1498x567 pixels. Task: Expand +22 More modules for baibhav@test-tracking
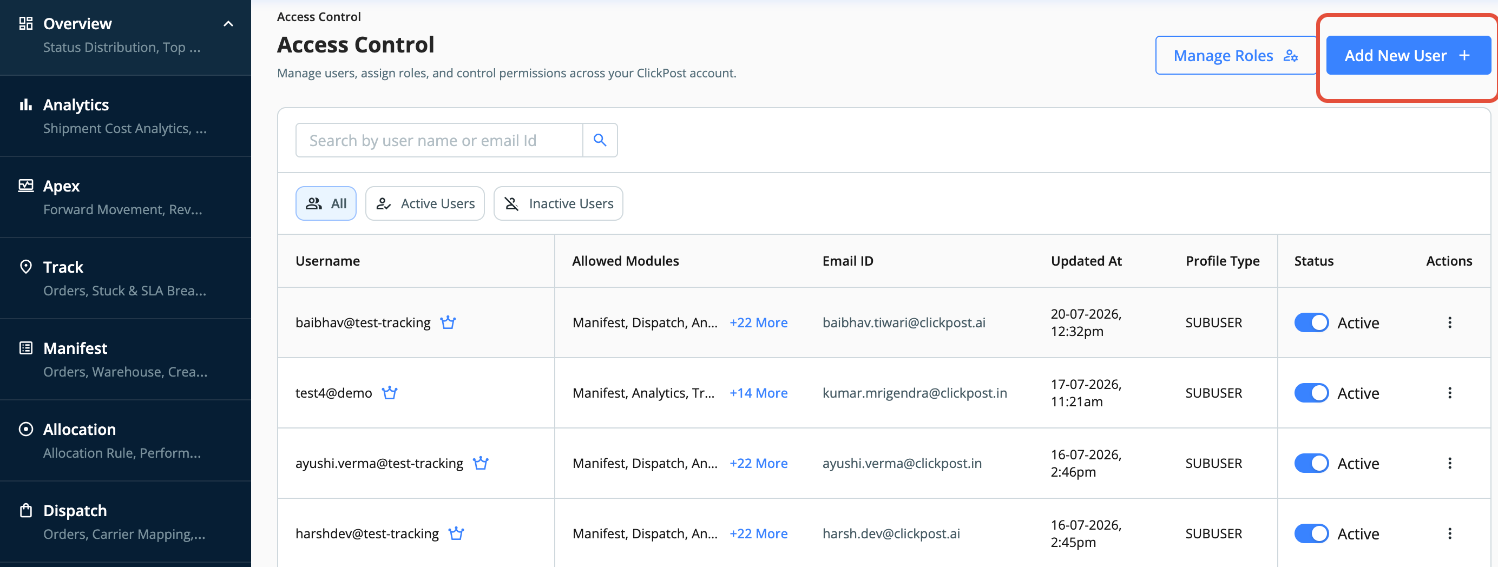click(758, 323)
